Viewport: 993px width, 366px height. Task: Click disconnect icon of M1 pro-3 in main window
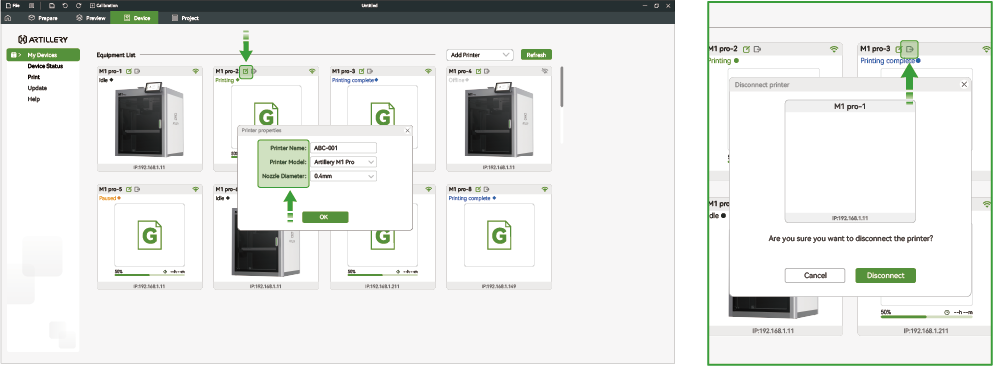(x=370, y=72)
